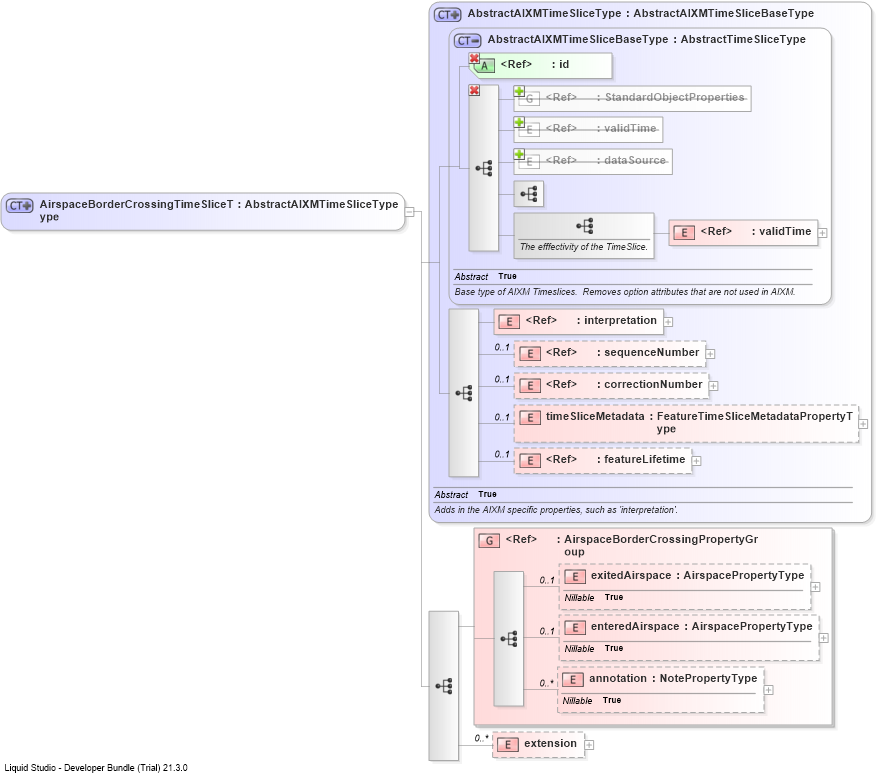Click the E icon of correctionNumber
This screenshot has width=876, height=773.
click(x=530, y=385)
